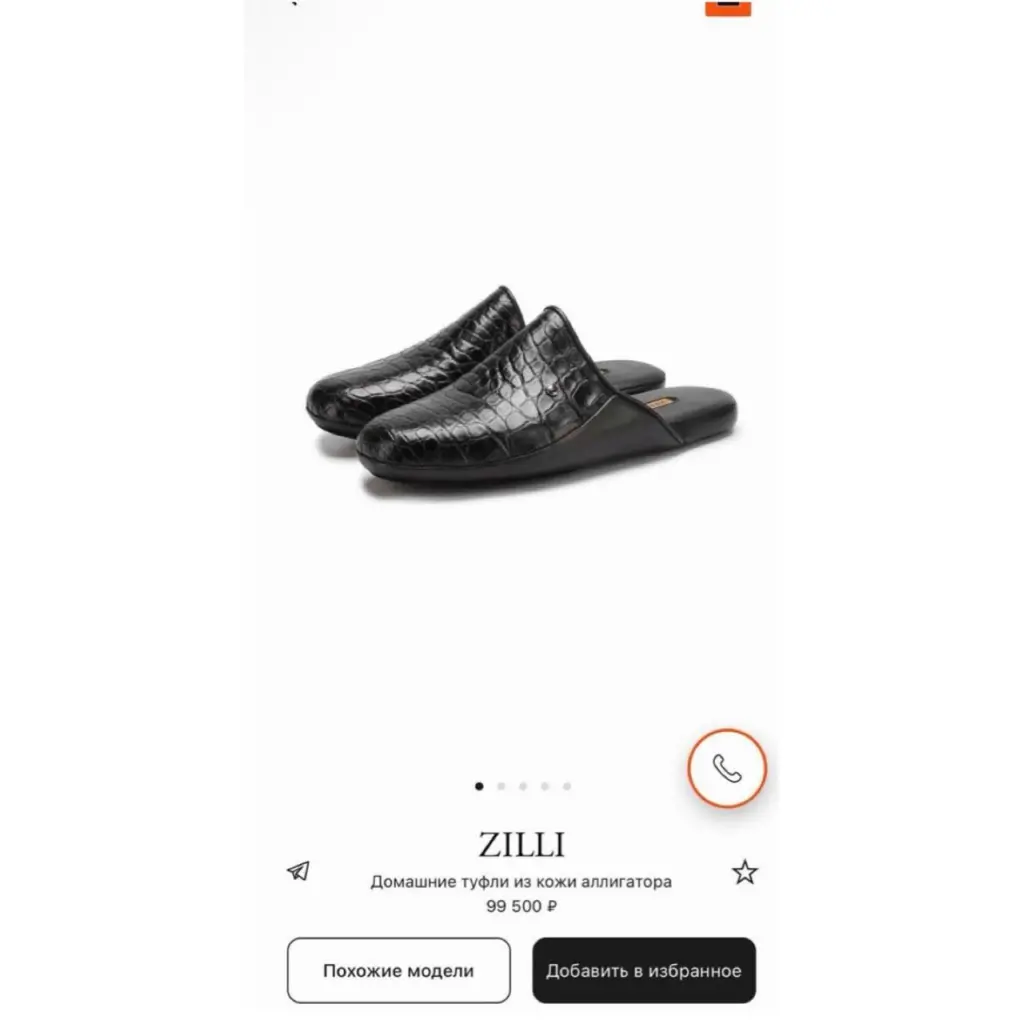Tap description 'Домашние туфли из кожи аллигатора'

pos(521,882)
